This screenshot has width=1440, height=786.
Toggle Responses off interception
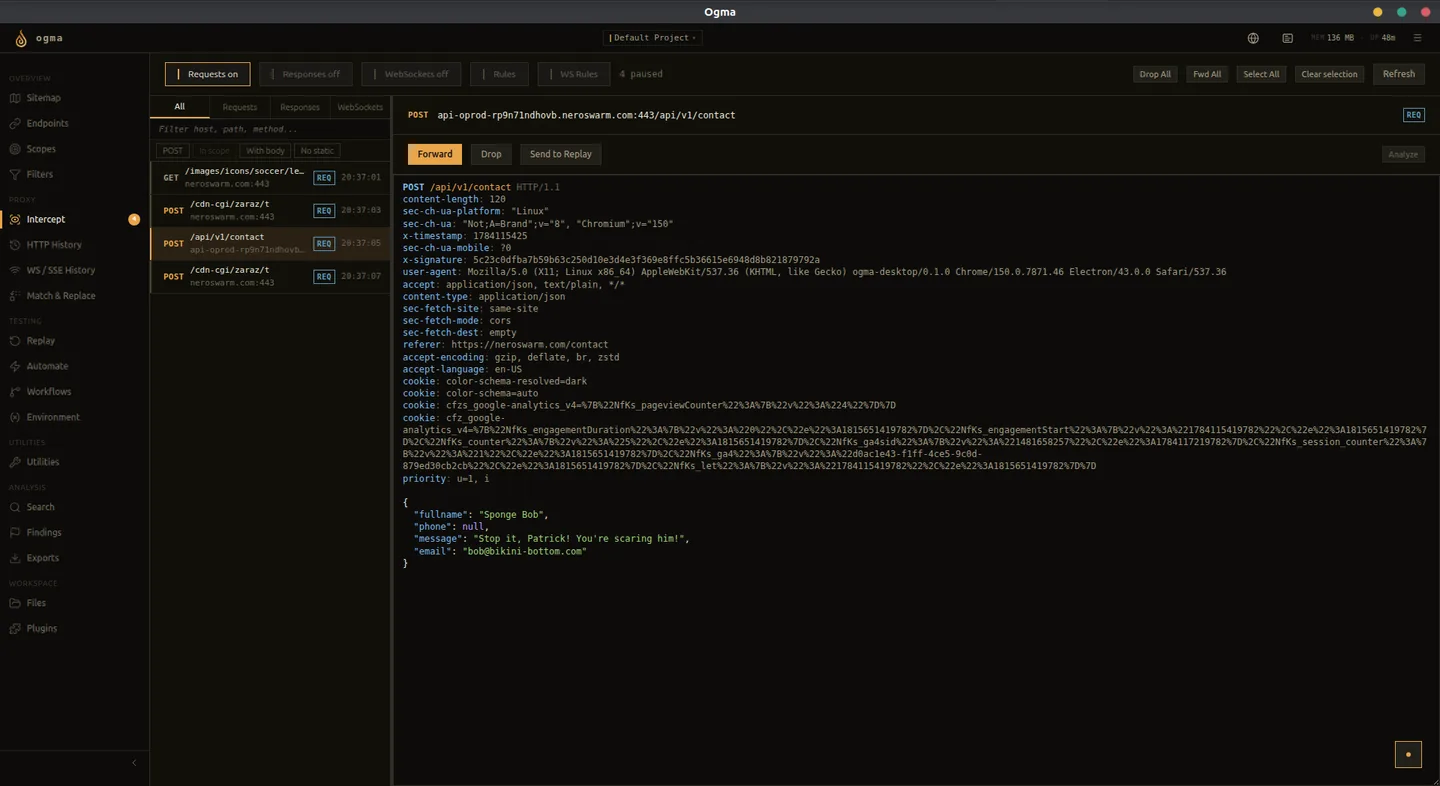tap(306, 74)
